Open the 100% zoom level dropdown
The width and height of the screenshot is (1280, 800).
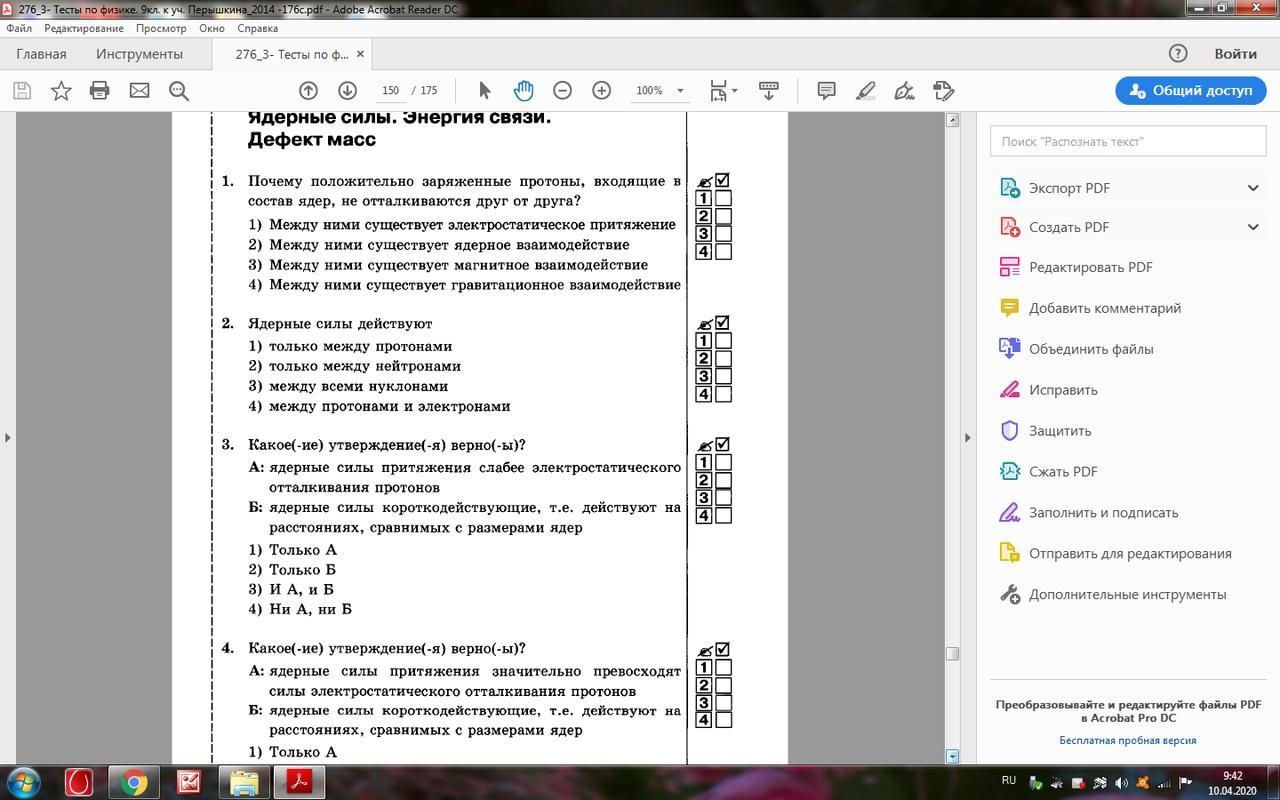pyautogui.click(x=680, y=91)
